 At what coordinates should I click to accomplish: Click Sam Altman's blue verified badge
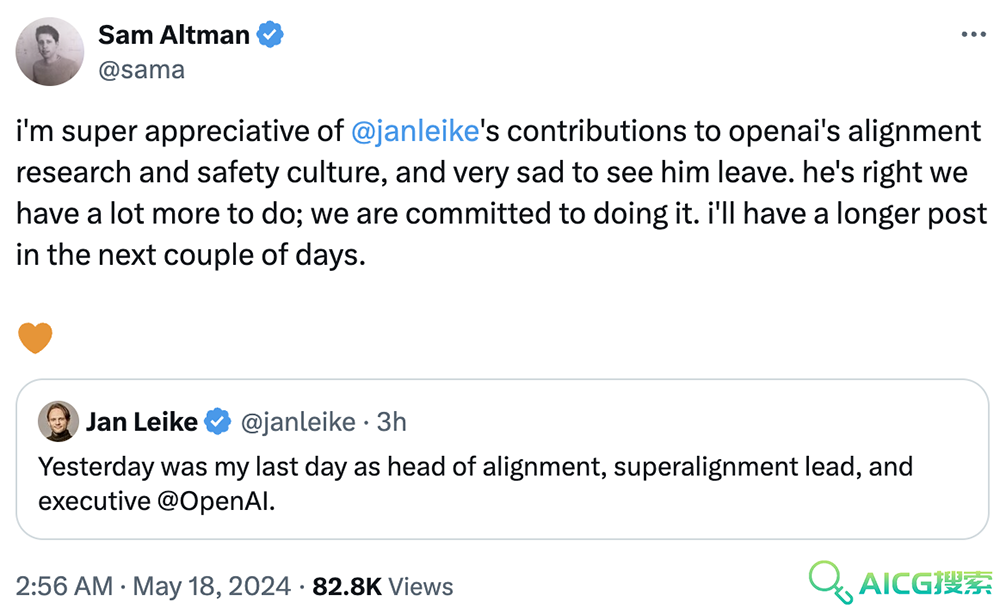[270, 34]
